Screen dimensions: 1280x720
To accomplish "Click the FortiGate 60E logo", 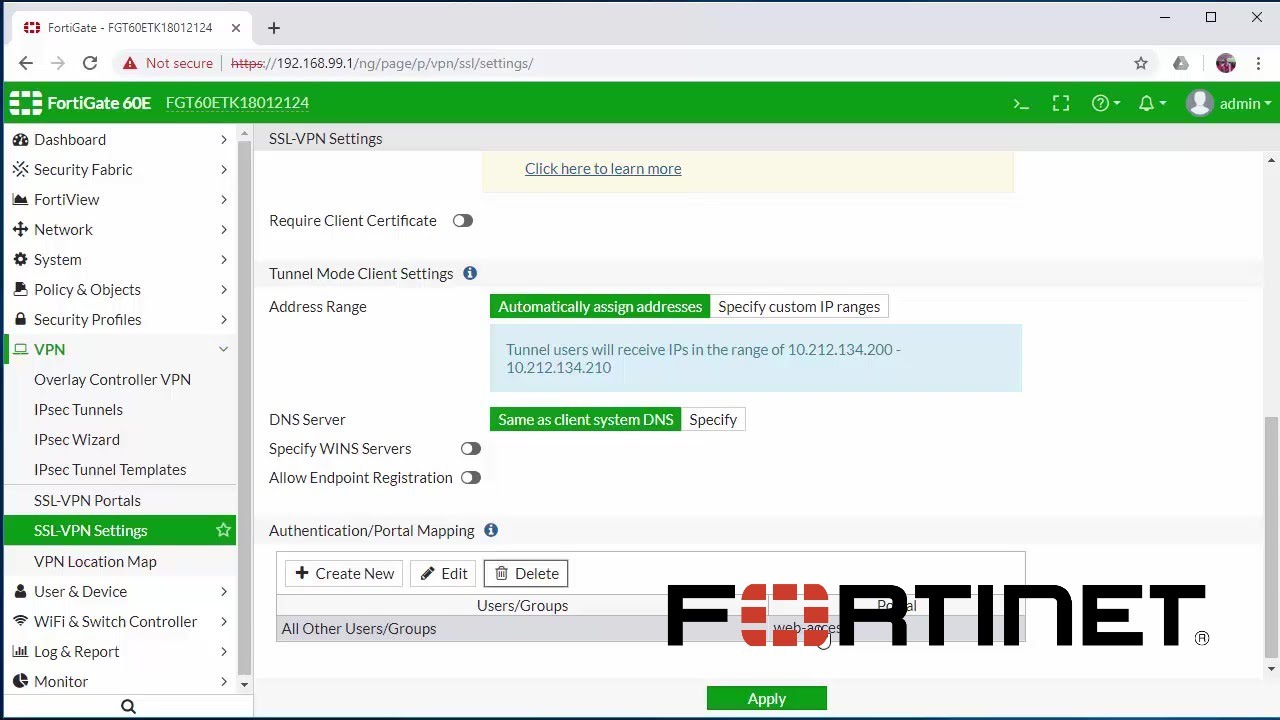I will [x=80, y=102].
